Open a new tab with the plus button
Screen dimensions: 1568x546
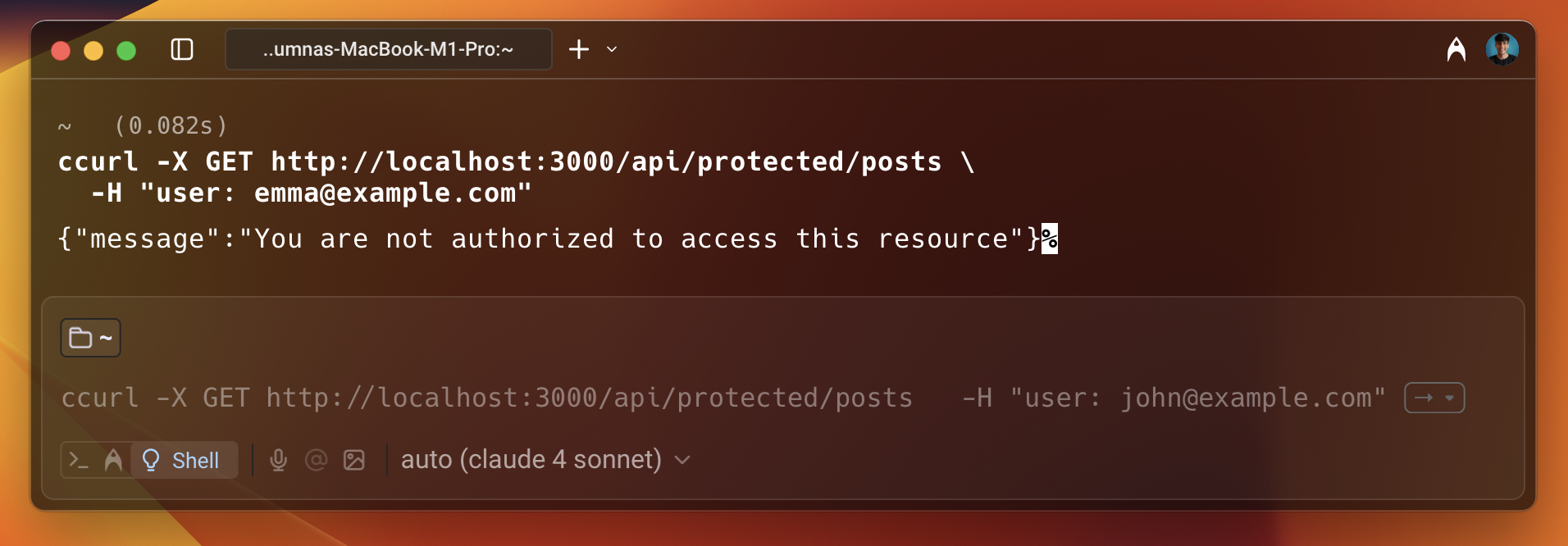[x=579, y=49]
